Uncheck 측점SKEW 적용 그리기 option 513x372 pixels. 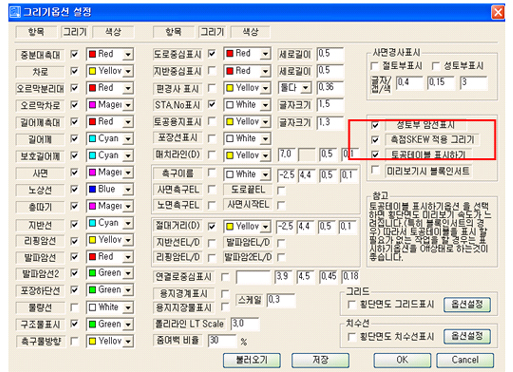click(x=375, y=140)
